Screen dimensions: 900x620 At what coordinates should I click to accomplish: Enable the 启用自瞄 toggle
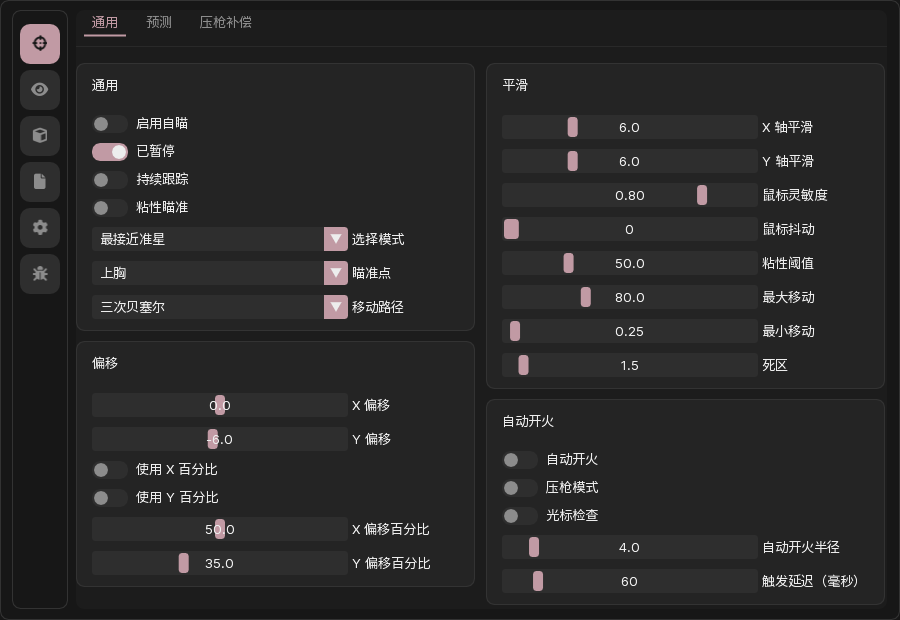tap(109, 124)
